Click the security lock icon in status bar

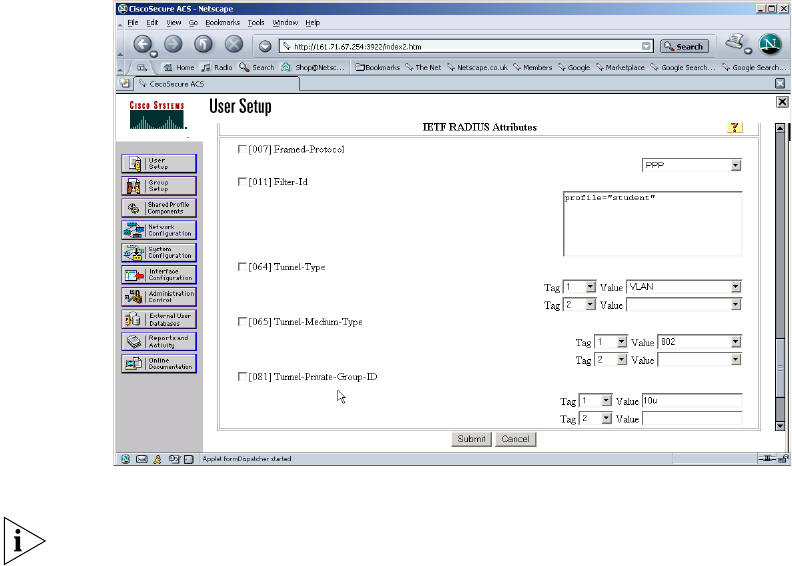tap(783, 458)
